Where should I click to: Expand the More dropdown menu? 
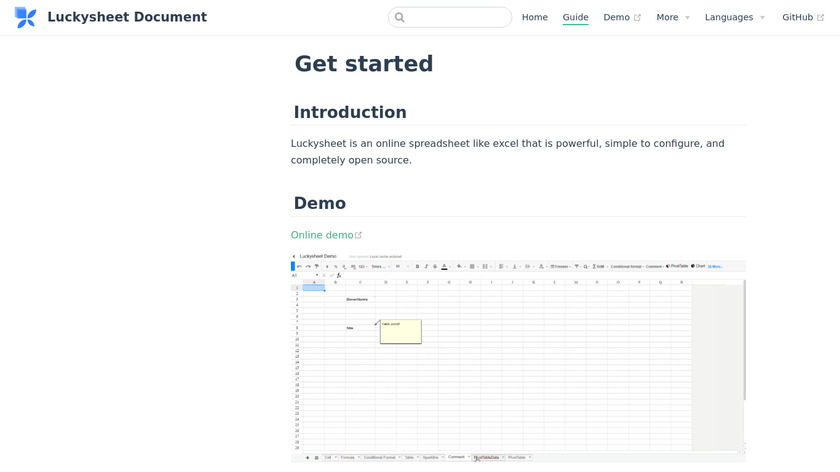click(673, 17)
